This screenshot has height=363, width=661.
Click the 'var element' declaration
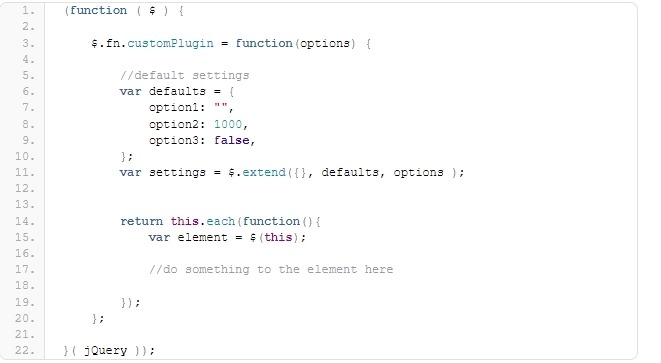(188, 237)
